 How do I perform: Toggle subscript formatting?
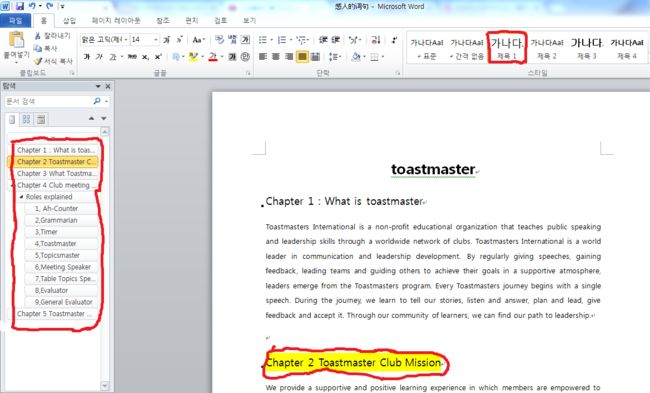[x=145, y=57]
